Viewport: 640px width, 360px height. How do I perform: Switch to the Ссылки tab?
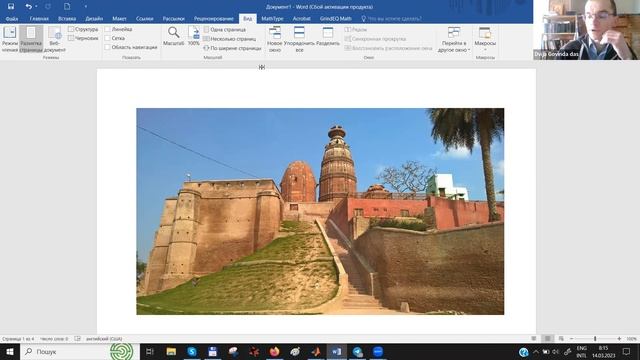144,18
